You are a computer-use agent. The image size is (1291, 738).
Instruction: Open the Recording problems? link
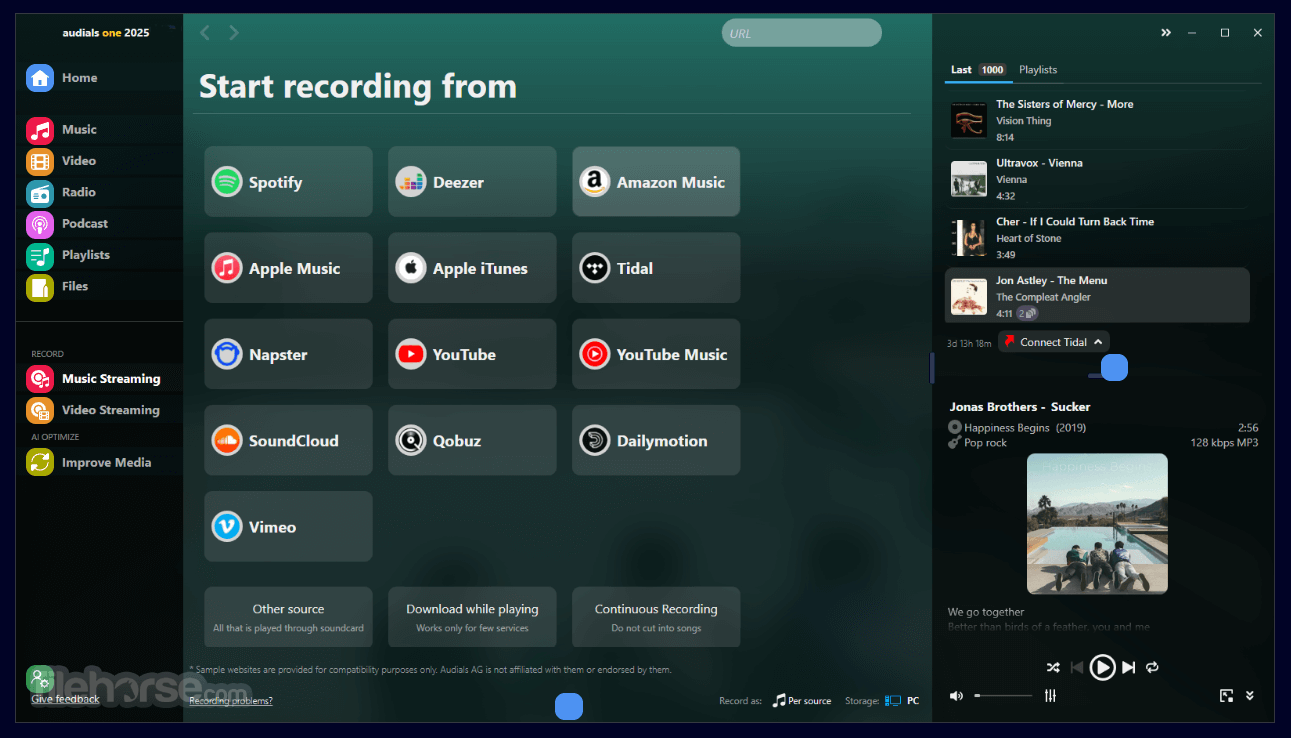pos(231,701)
